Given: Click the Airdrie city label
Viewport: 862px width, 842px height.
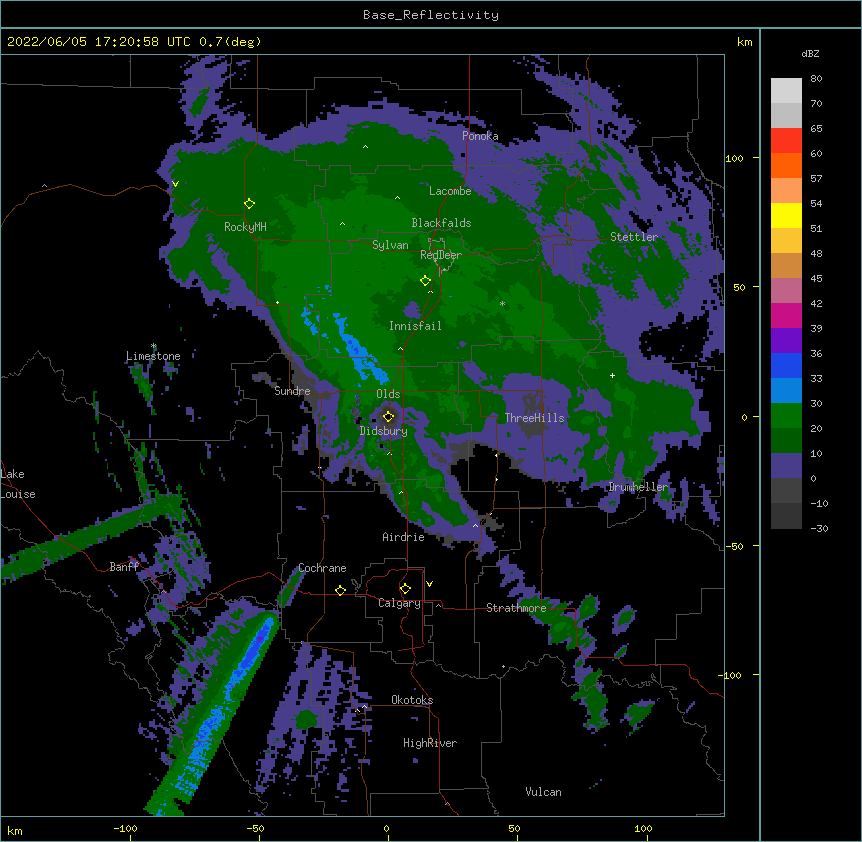Looking at the screenshot, I should click(x=403, y=537).
